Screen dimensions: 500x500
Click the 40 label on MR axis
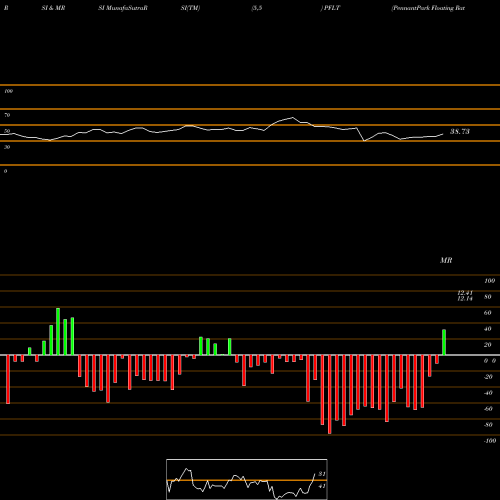[x=488, y=329]
